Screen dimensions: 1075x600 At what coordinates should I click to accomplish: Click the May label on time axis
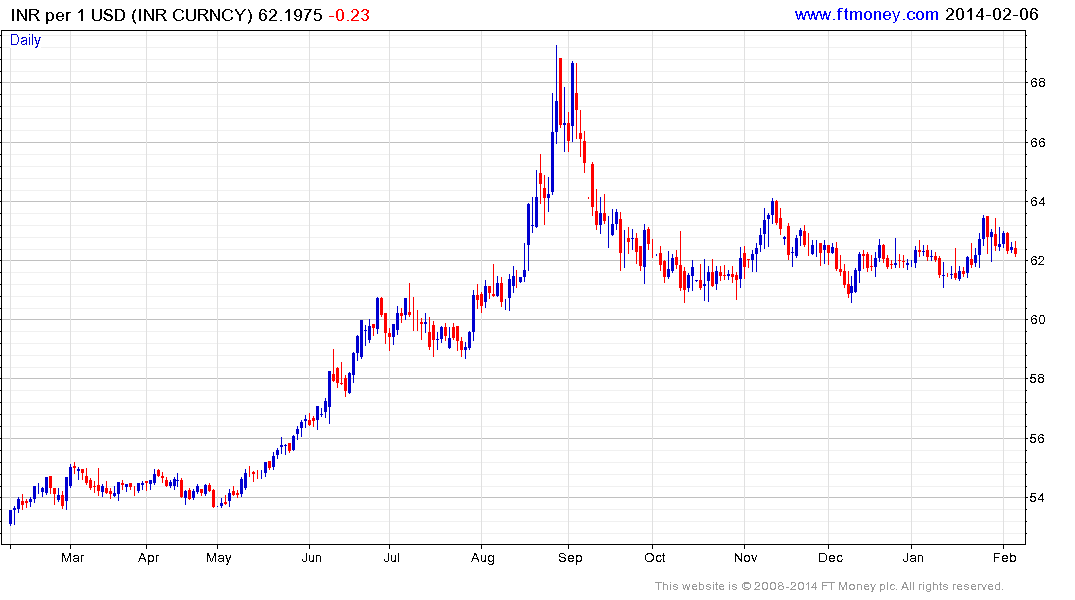pyautogui.click(x=219, y=557)
